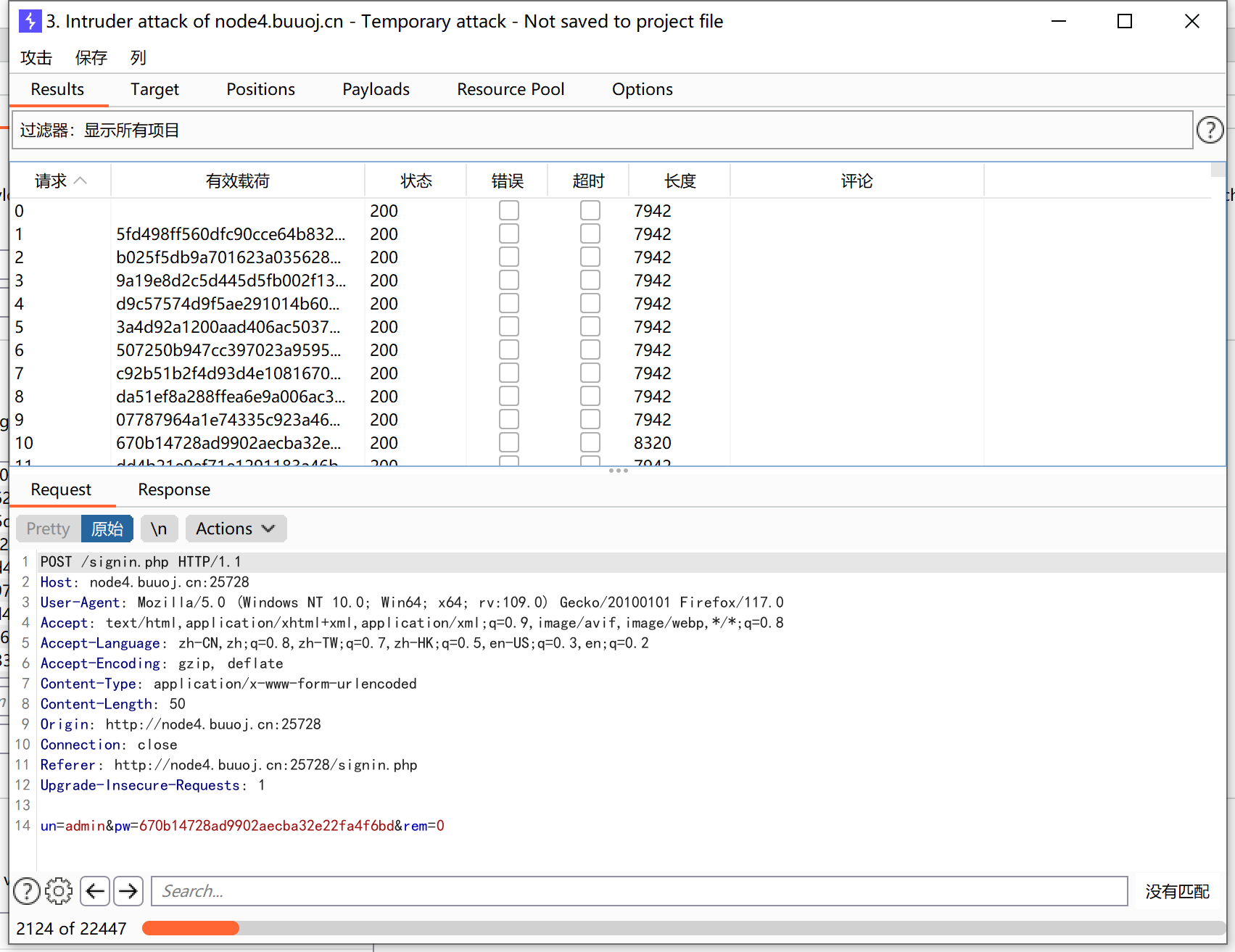Click the attack progress bar
This screenshot has height=952, width=1235.
pyautogui.click(x=683, y=928)
